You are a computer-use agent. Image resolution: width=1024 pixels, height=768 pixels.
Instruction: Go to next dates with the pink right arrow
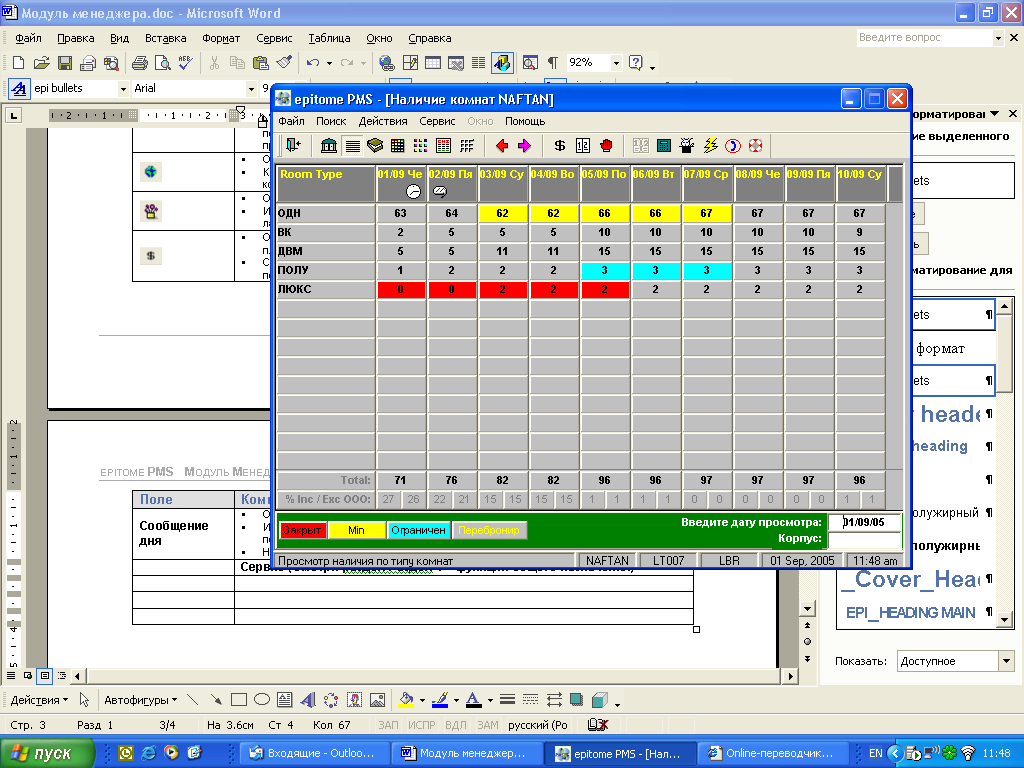(524, 146)
